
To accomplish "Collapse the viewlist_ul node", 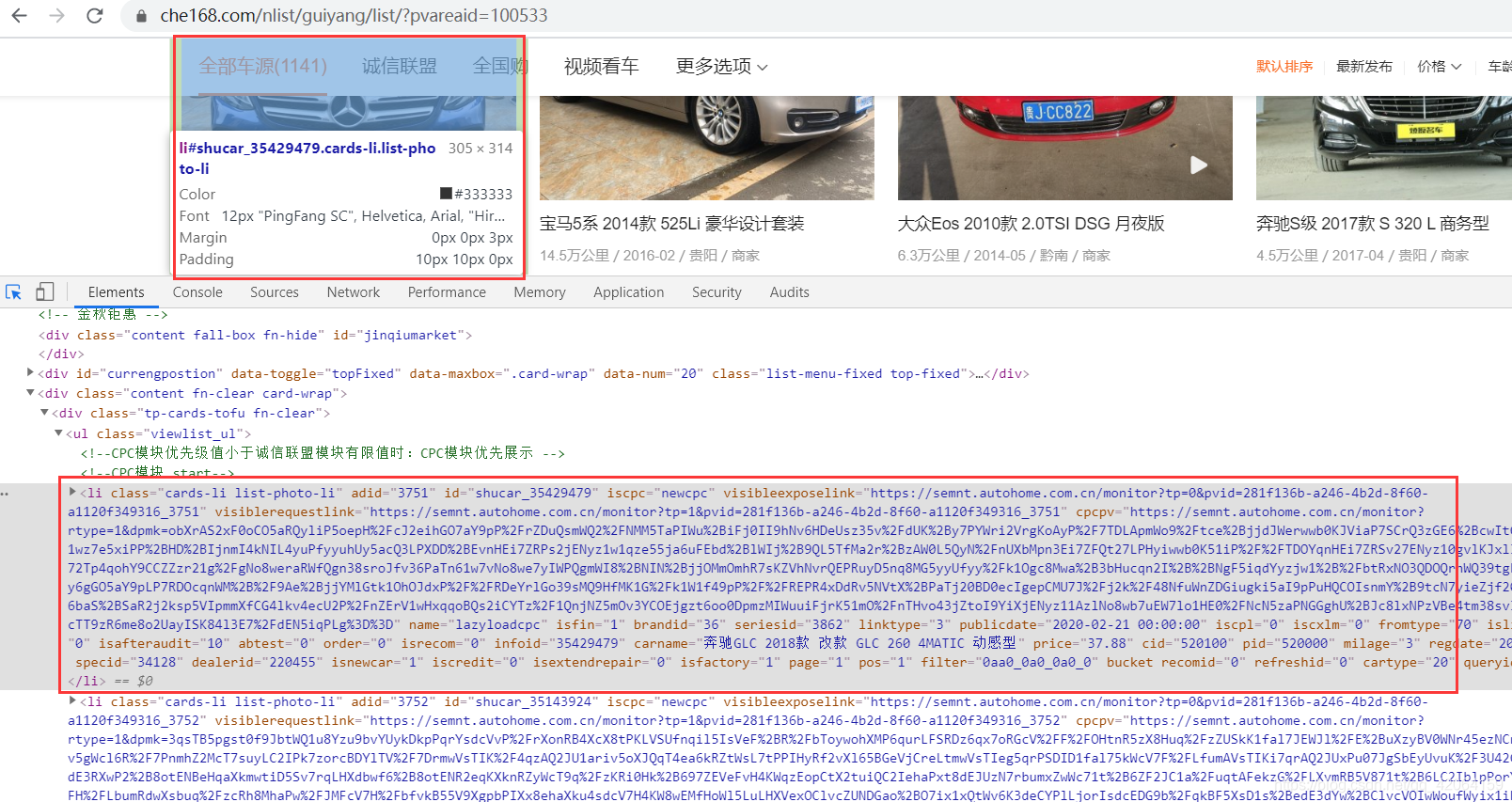I will pyautogui.click(x=58, y=433).
